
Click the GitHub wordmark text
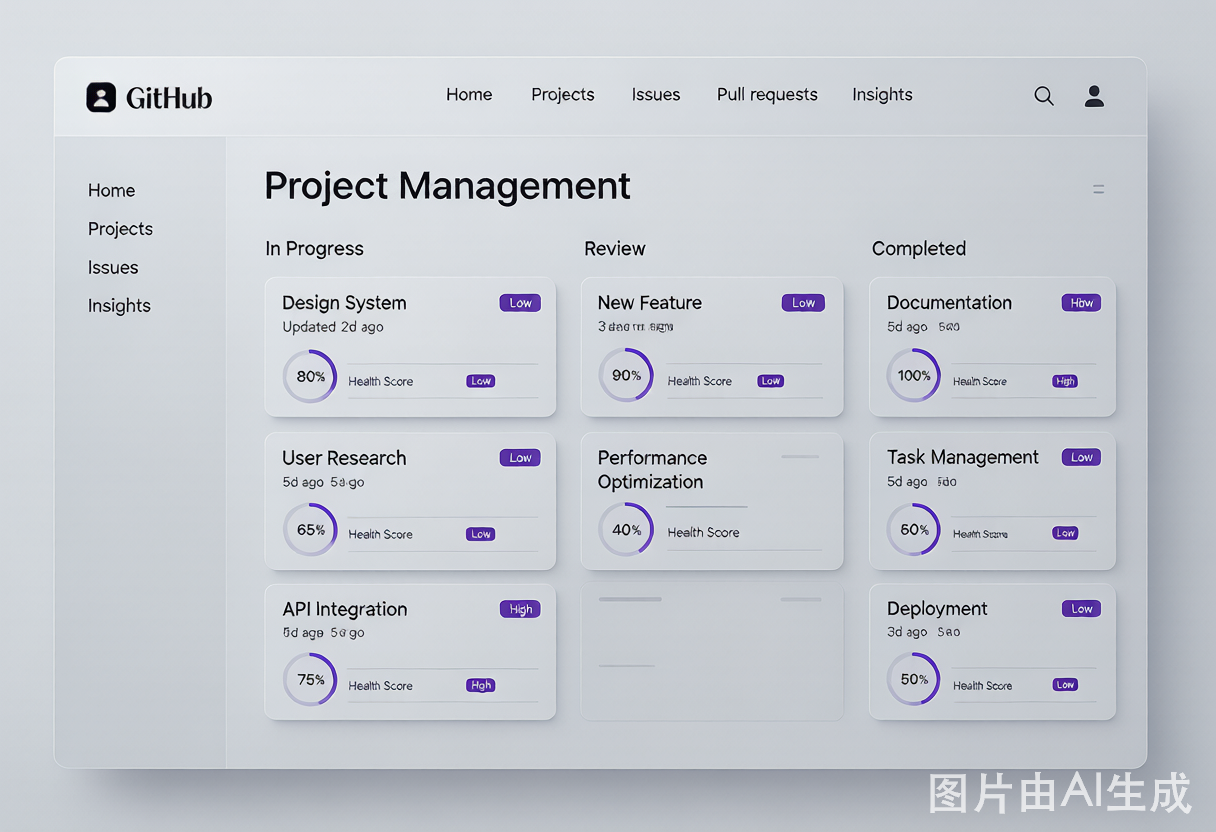coord(169,98)
